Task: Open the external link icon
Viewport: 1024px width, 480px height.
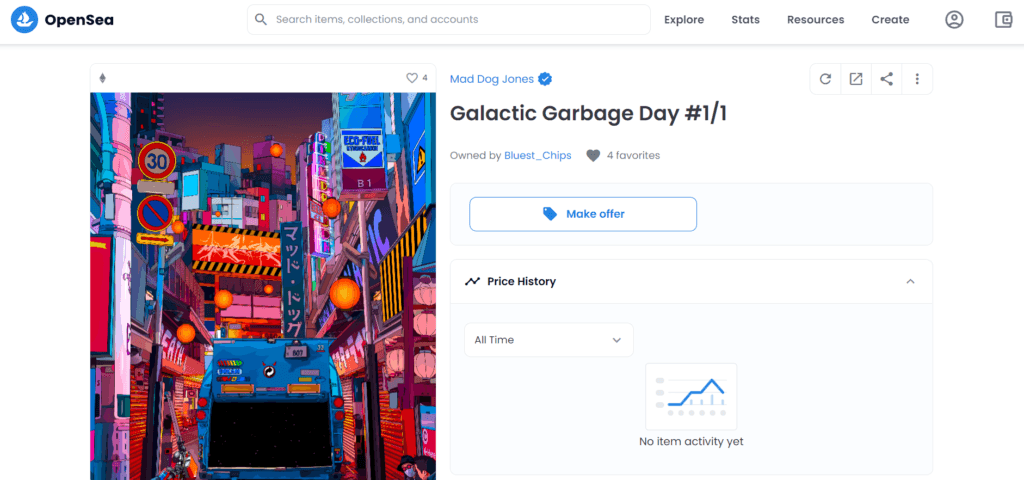Action: (x=856, y=79)
